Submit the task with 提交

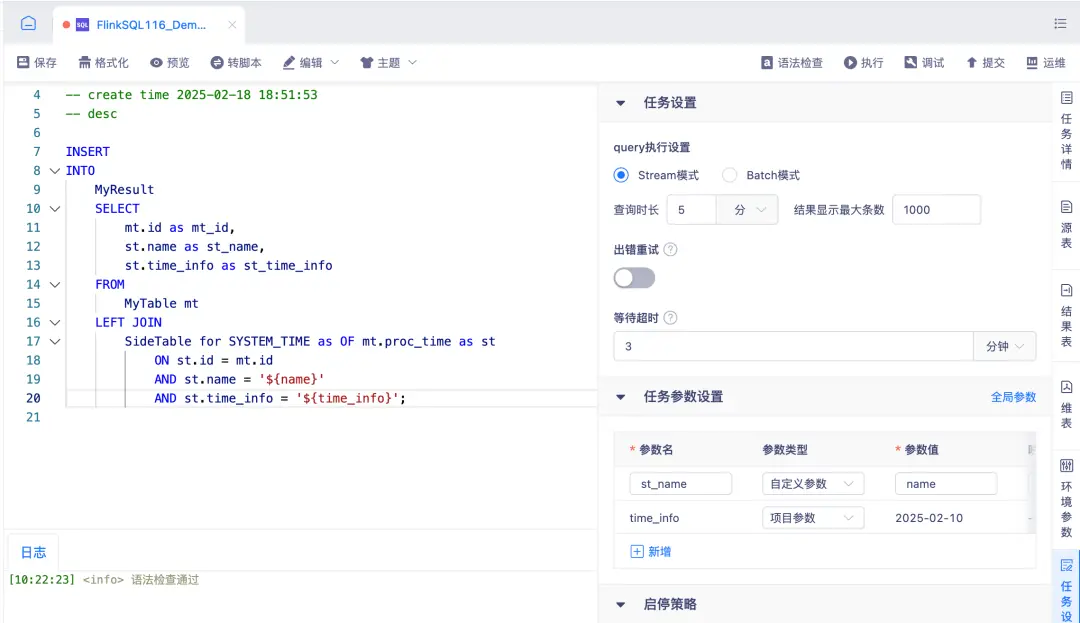[985, 63]
